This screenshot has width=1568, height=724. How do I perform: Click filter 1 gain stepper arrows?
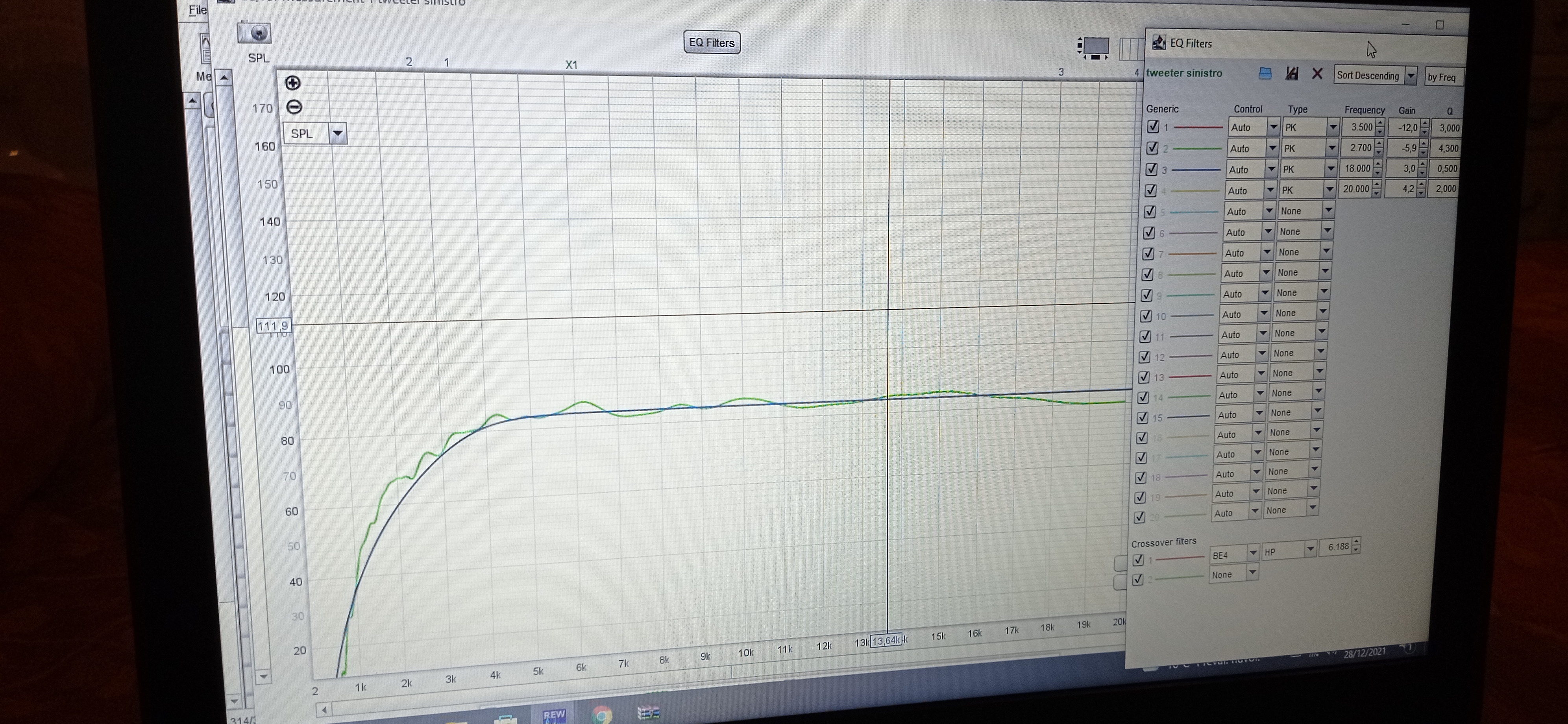point(1424,128)
